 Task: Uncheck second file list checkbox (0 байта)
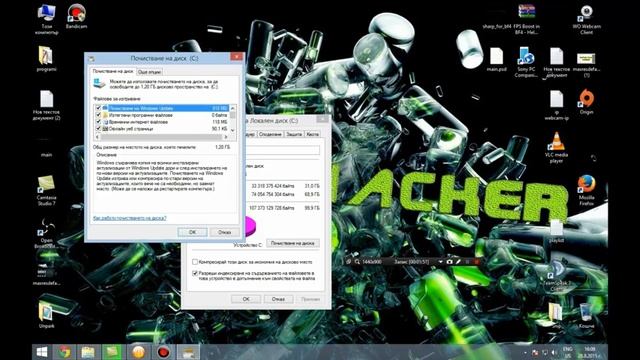pyautogui.click(x=98, y=115)
